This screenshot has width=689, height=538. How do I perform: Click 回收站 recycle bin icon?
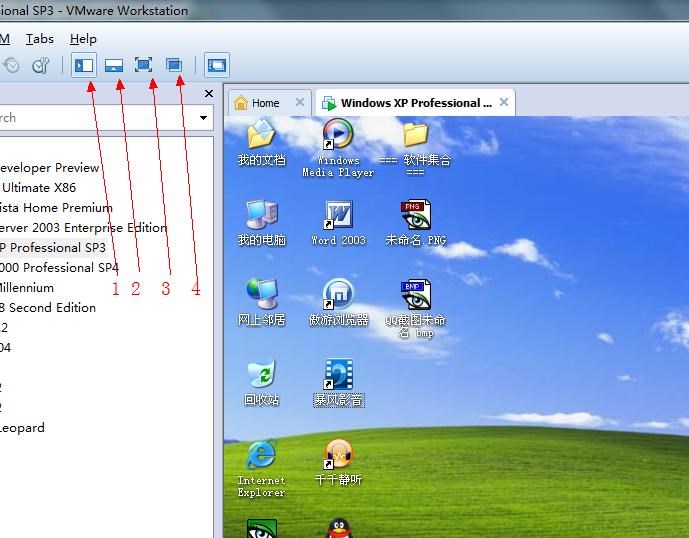(x=261, y=382)
